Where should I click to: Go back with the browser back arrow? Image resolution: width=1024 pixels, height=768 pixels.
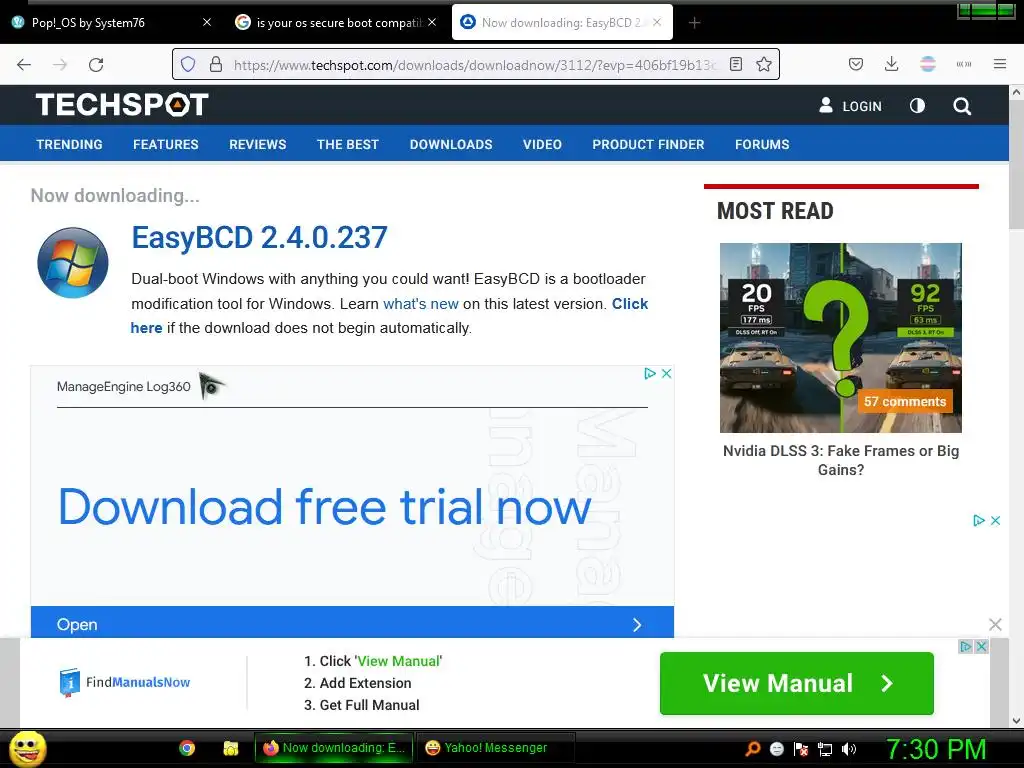point(24,65)
